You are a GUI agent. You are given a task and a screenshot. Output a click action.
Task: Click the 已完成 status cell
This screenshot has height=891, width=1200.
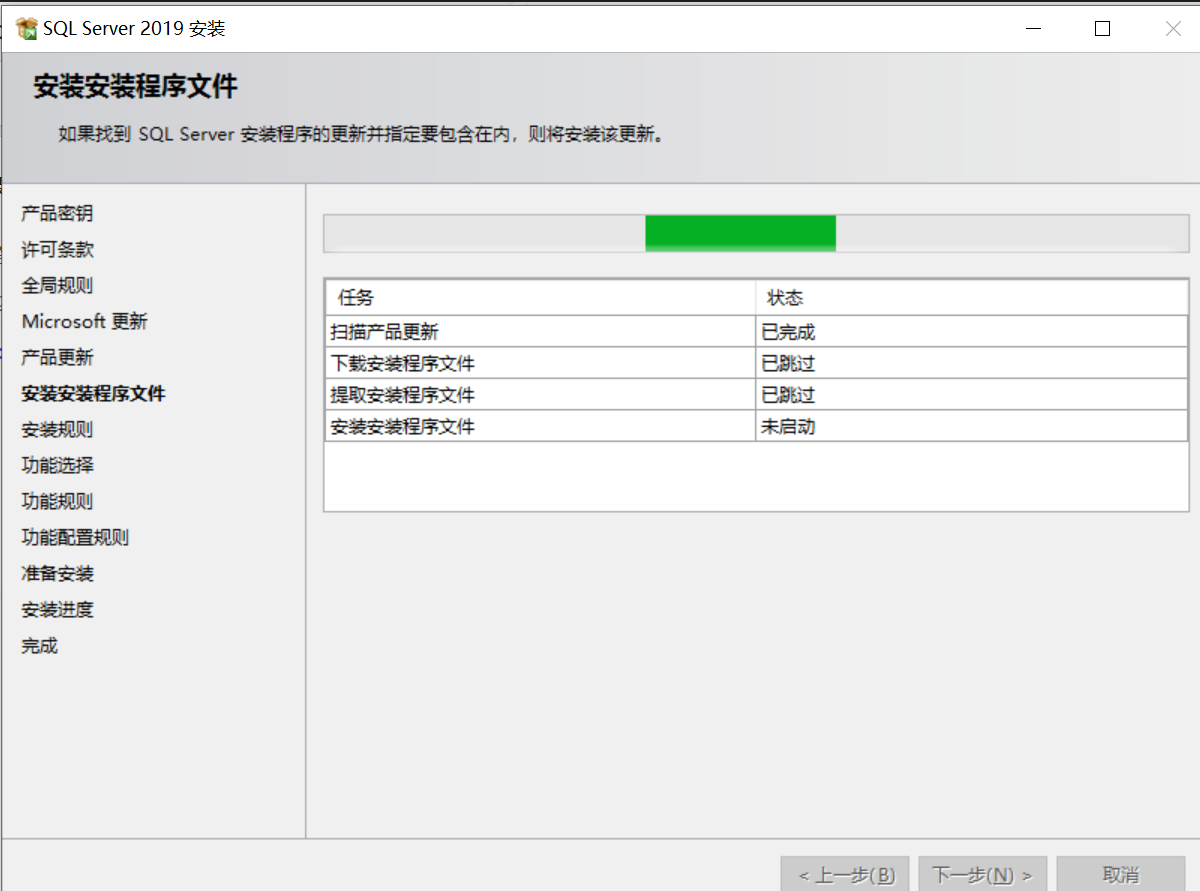pyautogui.click(x=971, y=332)
